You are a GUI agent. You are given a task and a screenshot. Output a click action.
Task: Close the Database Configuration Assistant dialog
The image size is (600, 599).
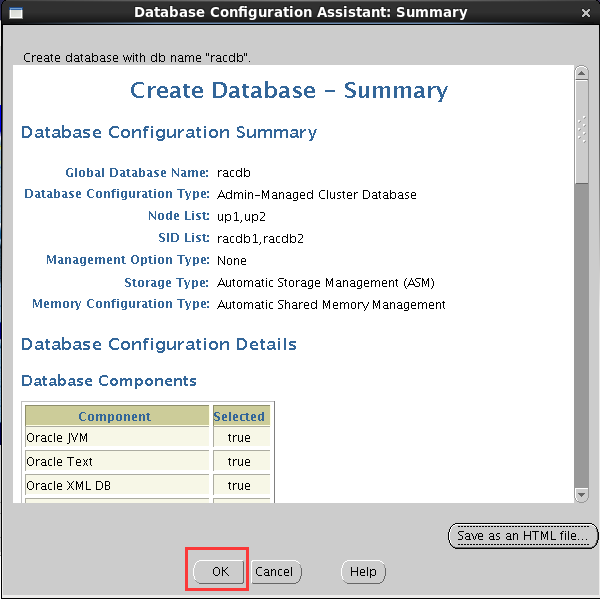(x=585, y=13)
